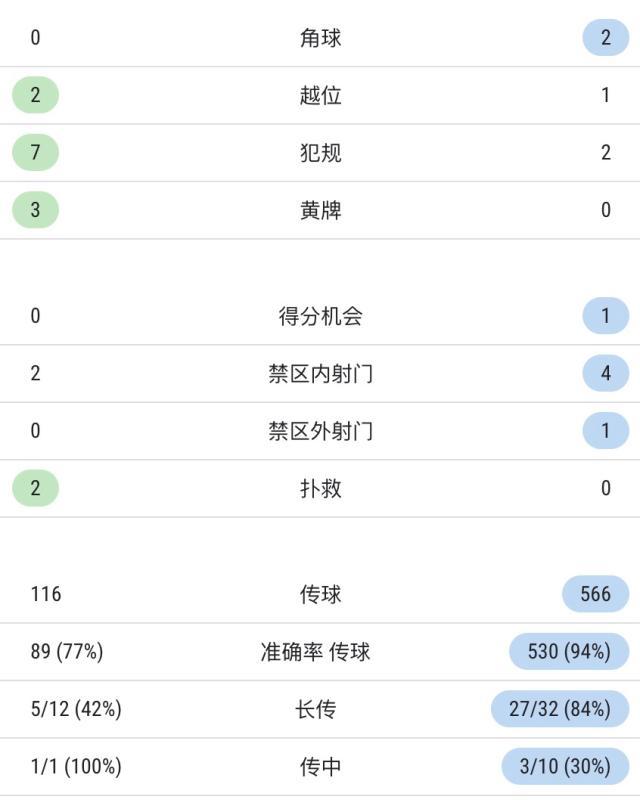Image resolution: width=640 pixels, height=809 pixels.
Task: Select the green 3 badge for 黄牌
Action: [35, 210]
